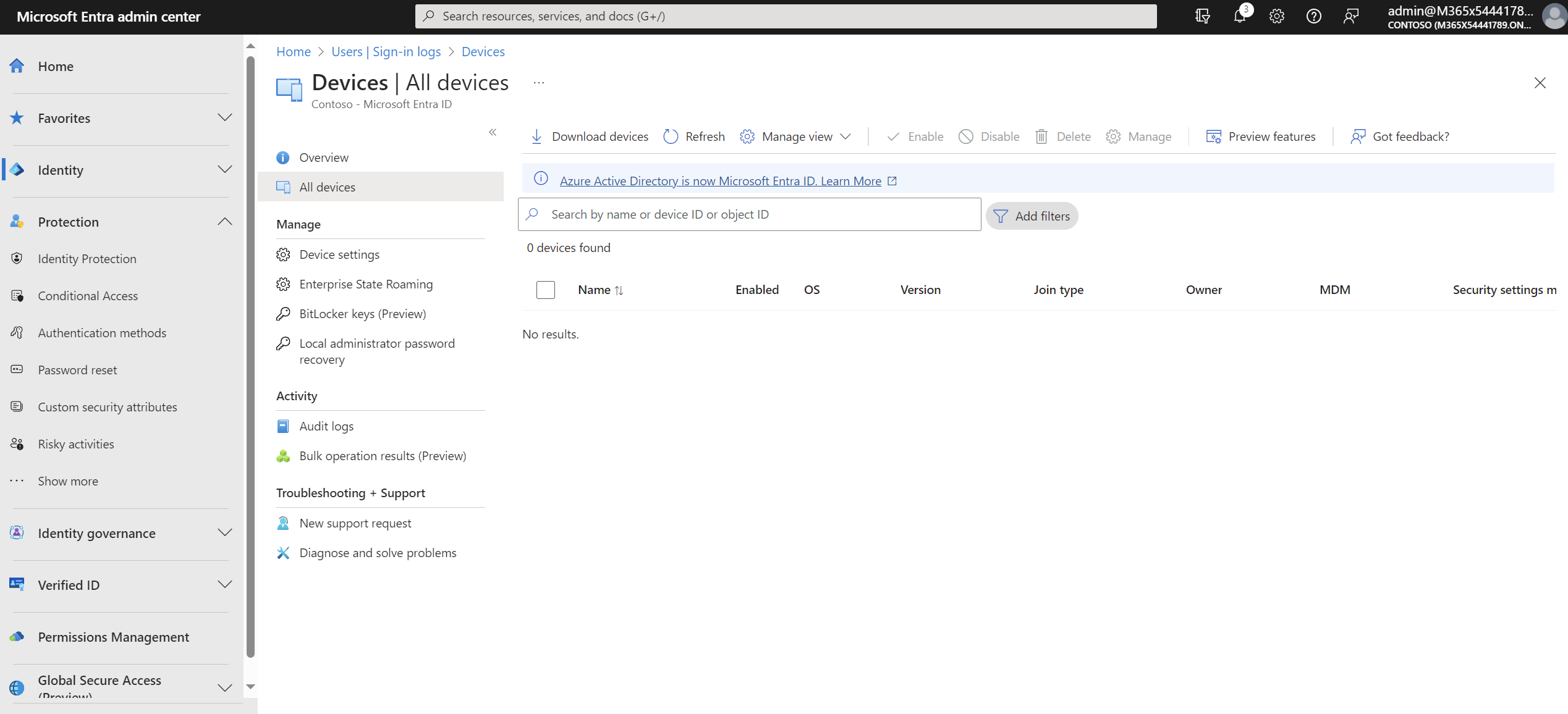Click the notifications bell icon
Screen dimensions: 1568x714
coord(1240,16)
